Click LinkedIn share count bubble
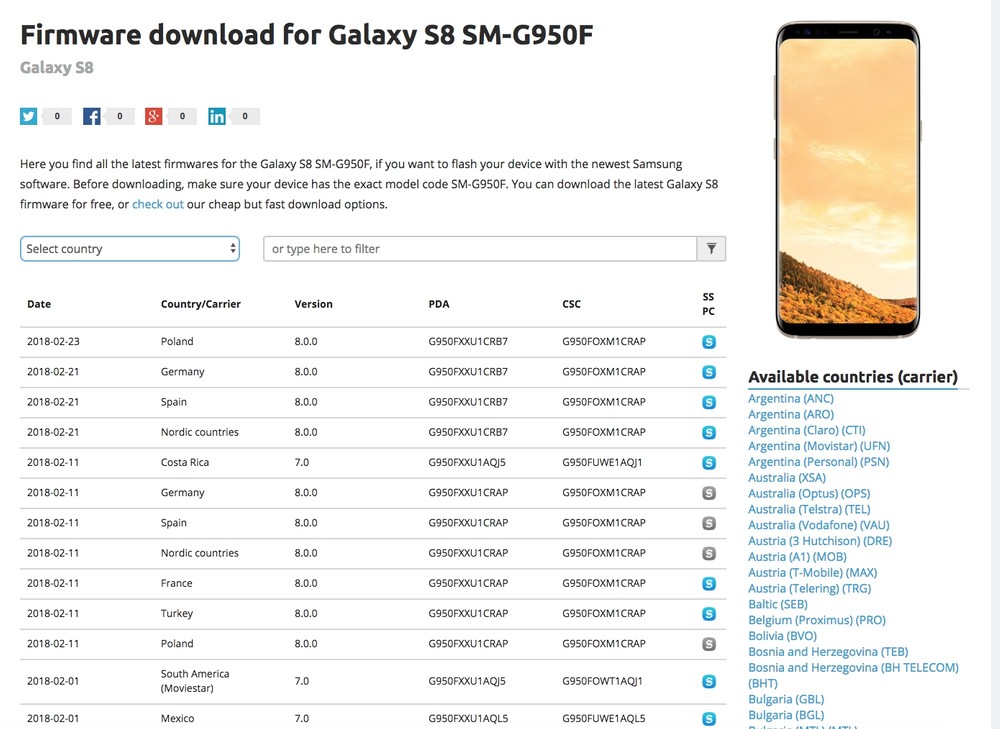Viewport: 1000px width, 729px height. [x=244, y=116]
